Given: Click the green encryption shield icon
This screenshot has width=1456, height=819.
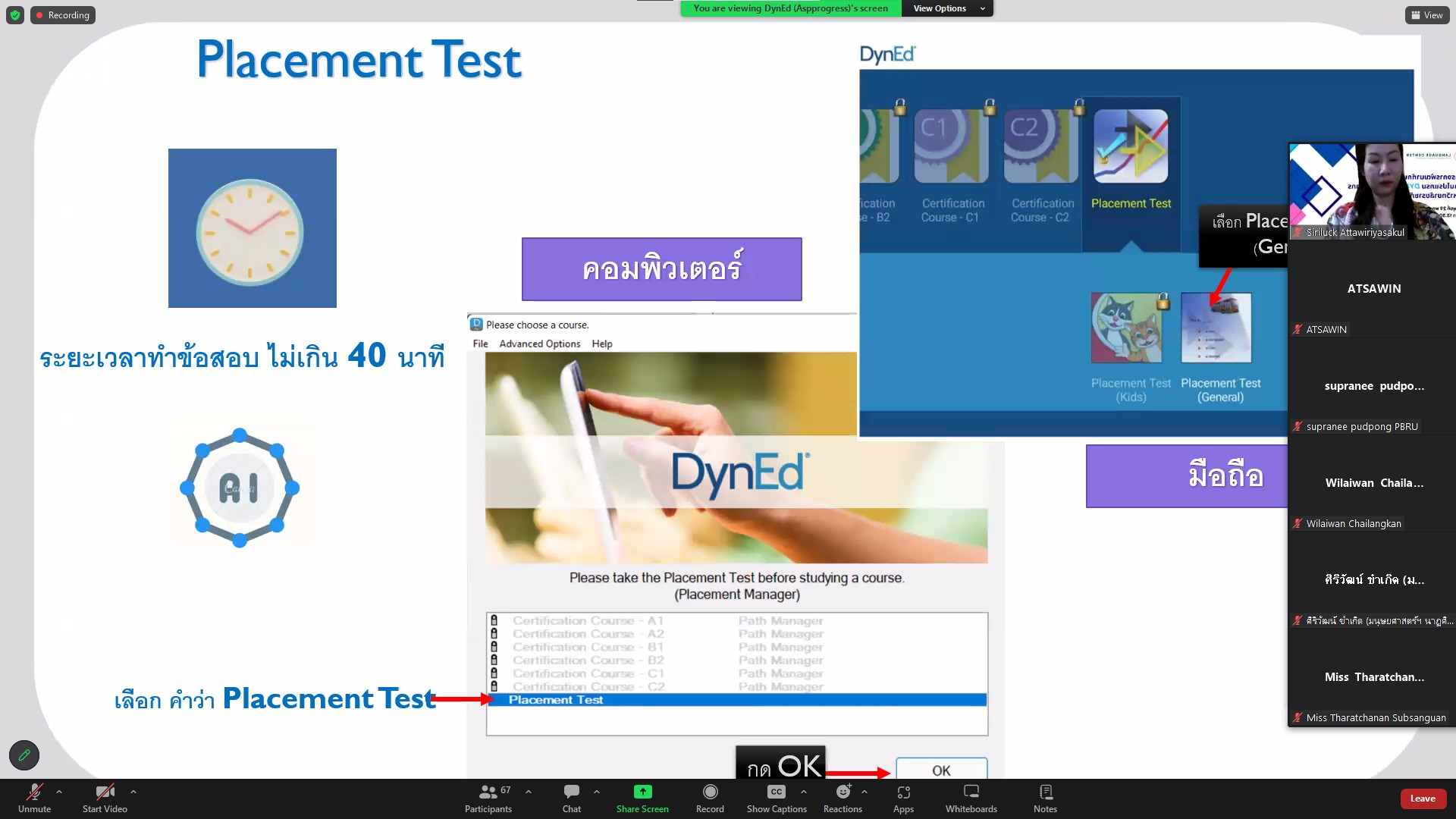Looking at the screenshot, I should [x=14, y=15].
